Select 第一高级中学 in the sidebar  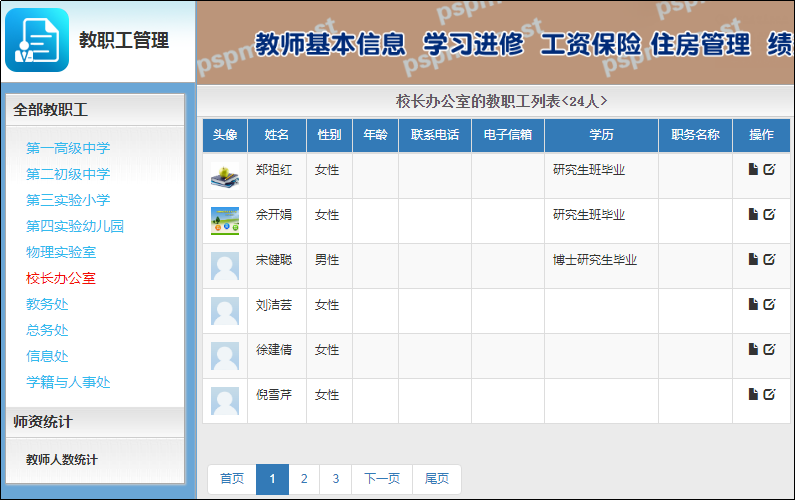coord(68,148)
